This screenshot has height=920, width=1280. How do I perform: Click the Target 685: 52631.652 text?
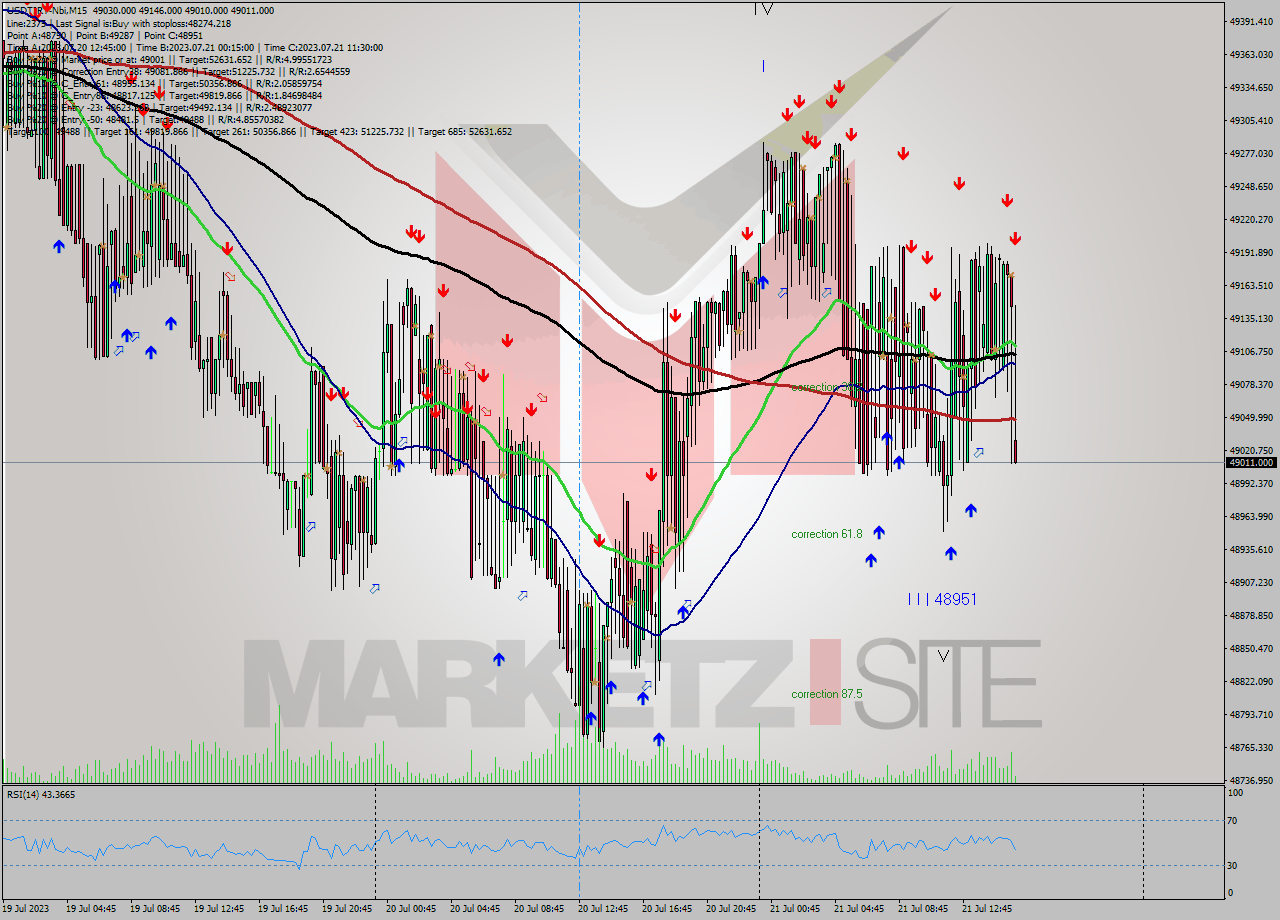[x=465, y=131]
